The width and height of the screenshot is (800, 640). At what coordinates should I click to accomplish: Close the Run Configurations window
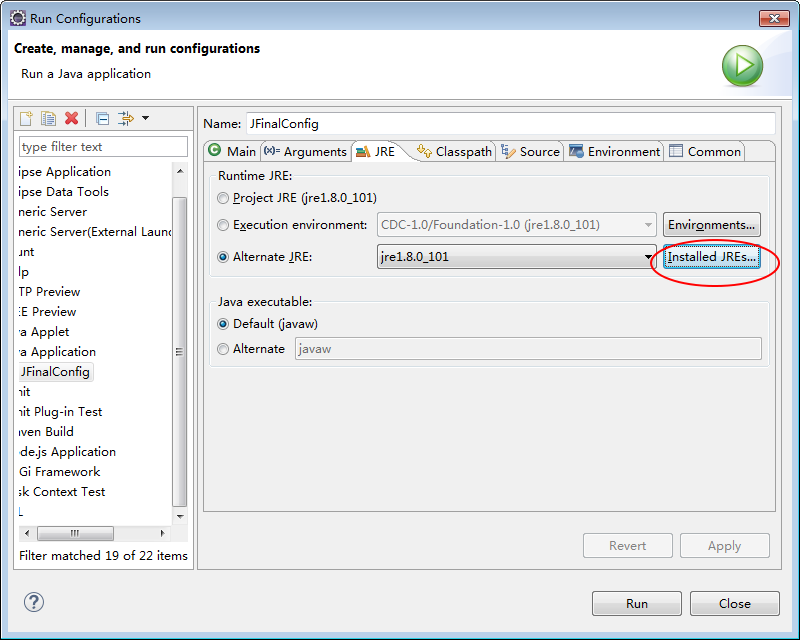pyautogui.click(x=774, y=18)
